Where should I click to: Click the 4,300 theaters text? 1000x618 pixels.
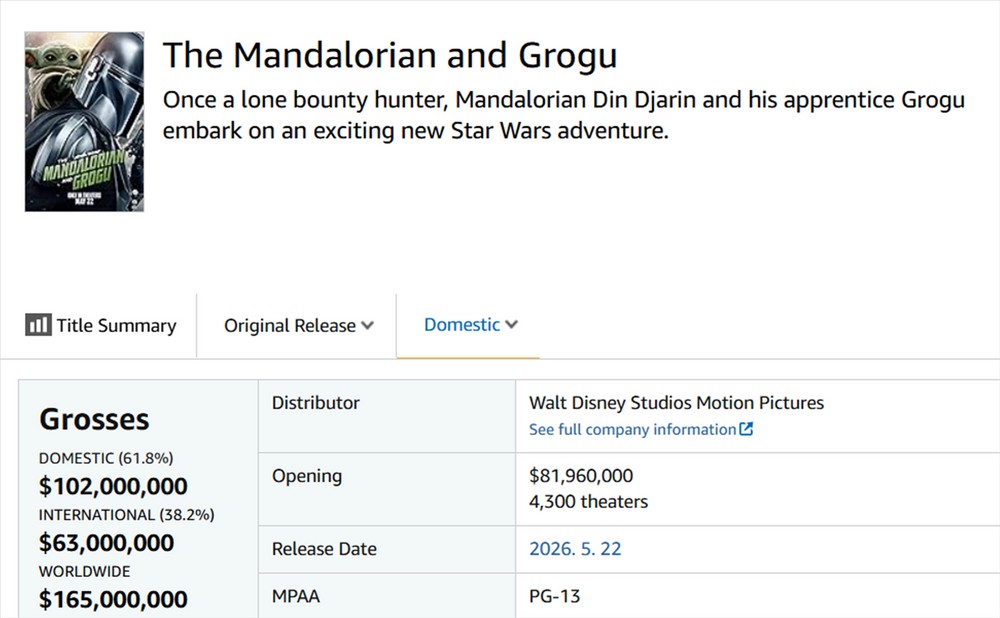(x=588, y=501)
